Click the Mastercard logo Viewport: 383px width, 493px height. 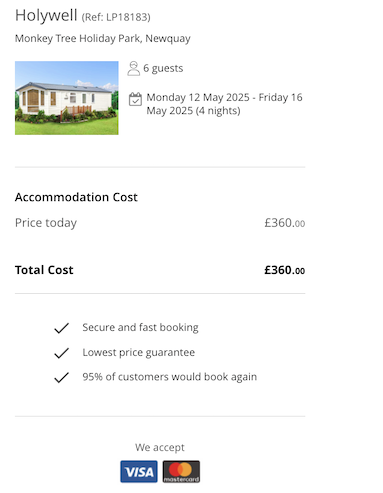181,471
